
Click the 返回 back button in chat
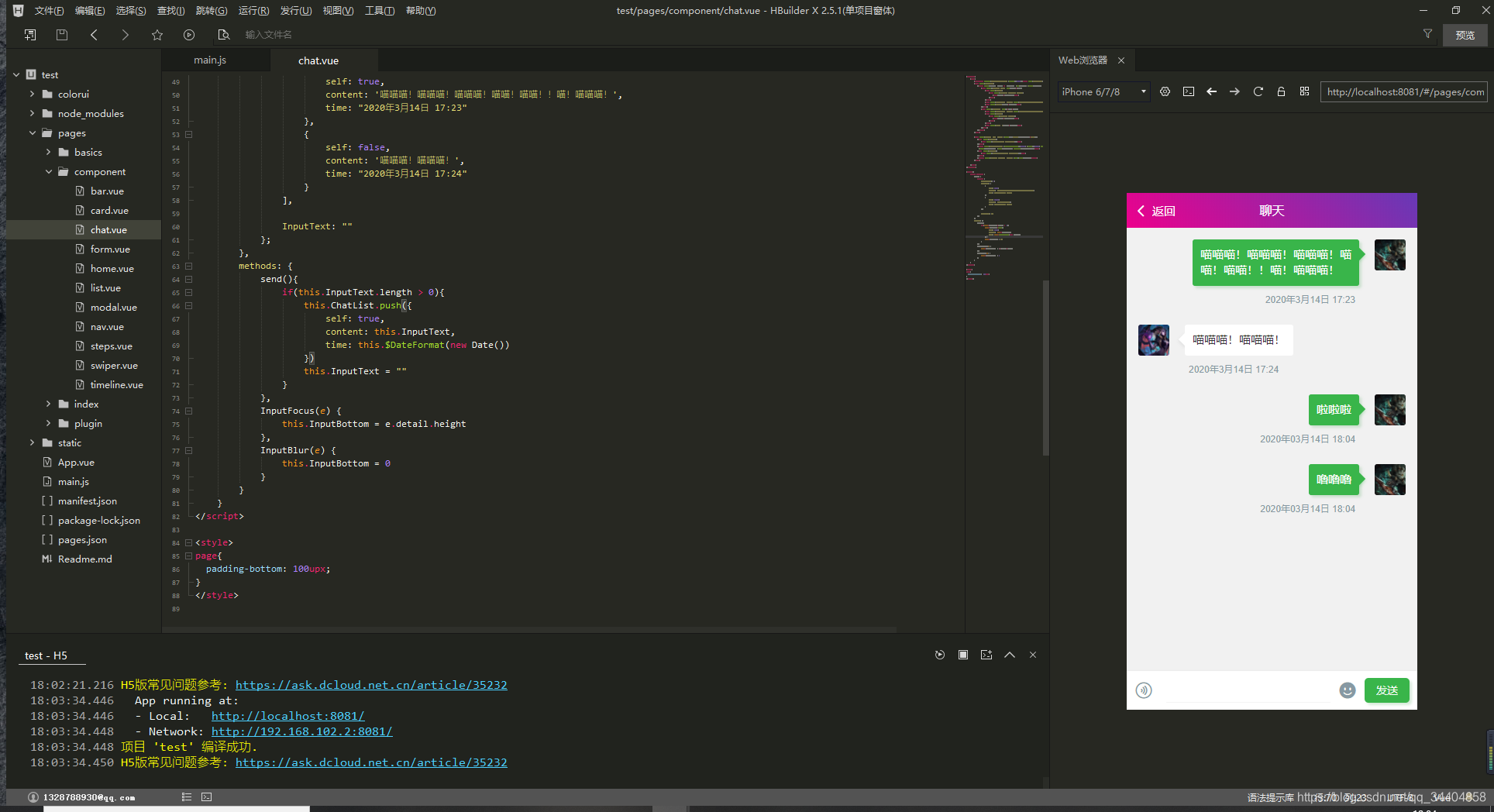(x=1156, y=211)
